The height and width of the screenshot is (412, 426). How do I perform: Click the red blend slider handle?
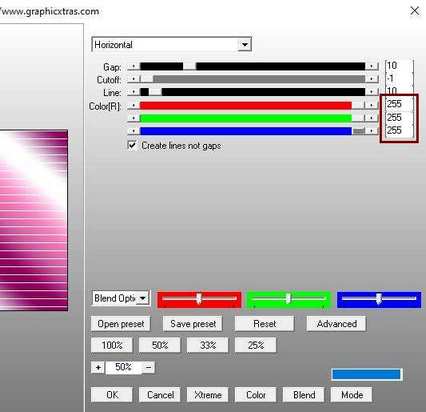(x=199, y=299)
